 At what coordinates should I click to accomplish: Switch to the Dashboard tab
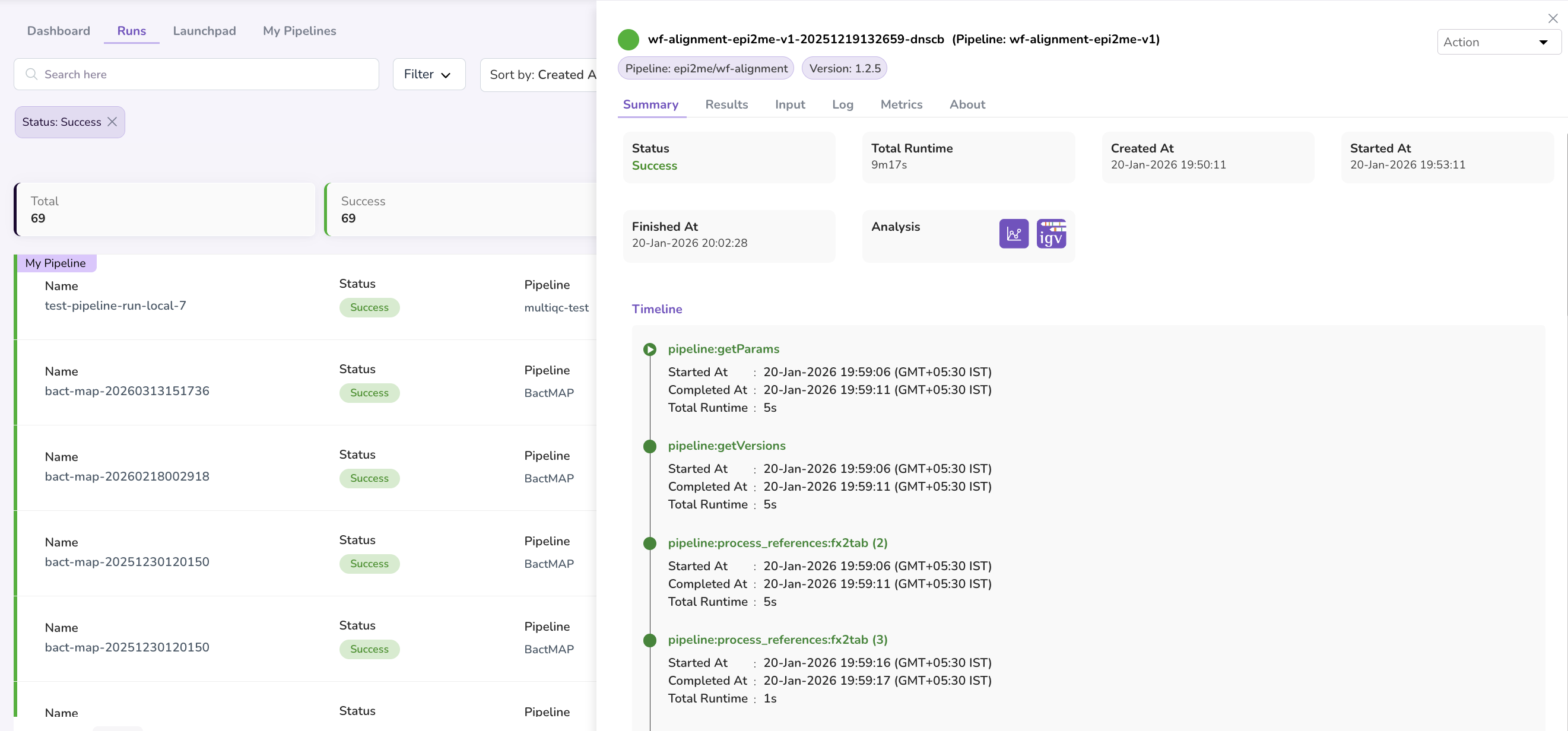tap(58, 31)
